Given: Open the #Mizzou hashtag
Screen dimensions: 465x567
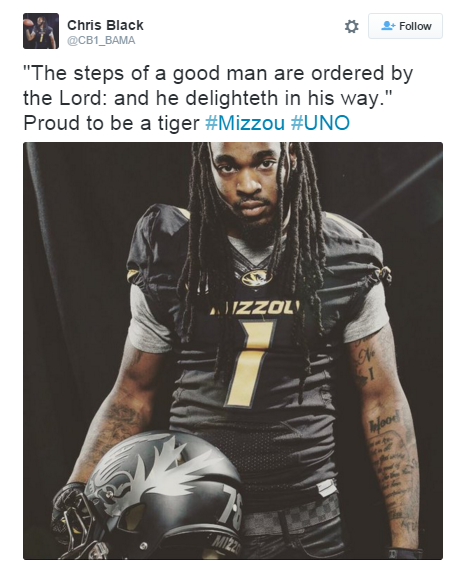Looking at the screenshot, I should [x=245, y=123].
